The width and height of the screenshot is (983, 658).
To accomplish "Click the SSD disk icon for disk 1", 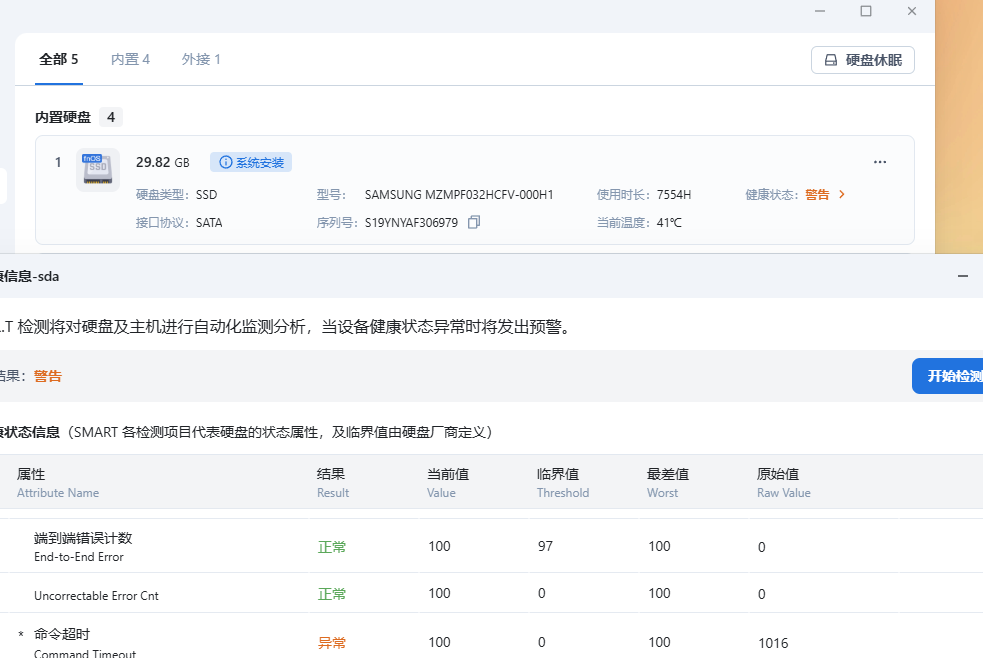I will 98,169.
